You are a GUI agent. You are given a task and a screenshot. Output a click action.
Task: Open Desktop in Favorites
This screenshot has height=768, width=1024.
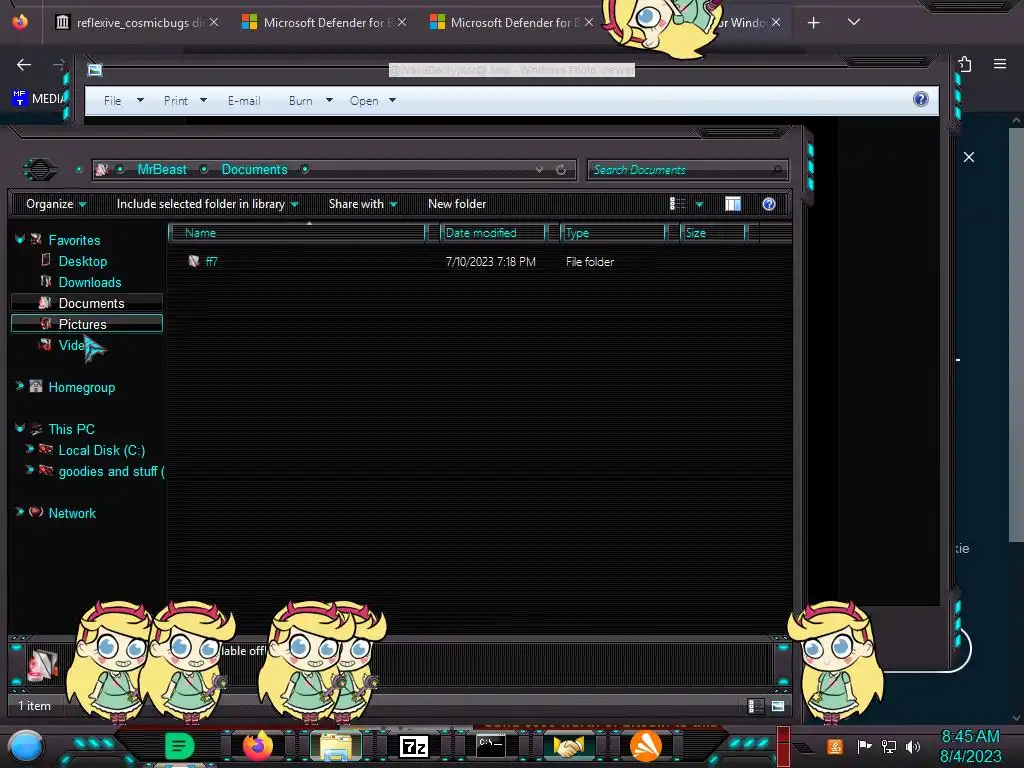point(82,261)
